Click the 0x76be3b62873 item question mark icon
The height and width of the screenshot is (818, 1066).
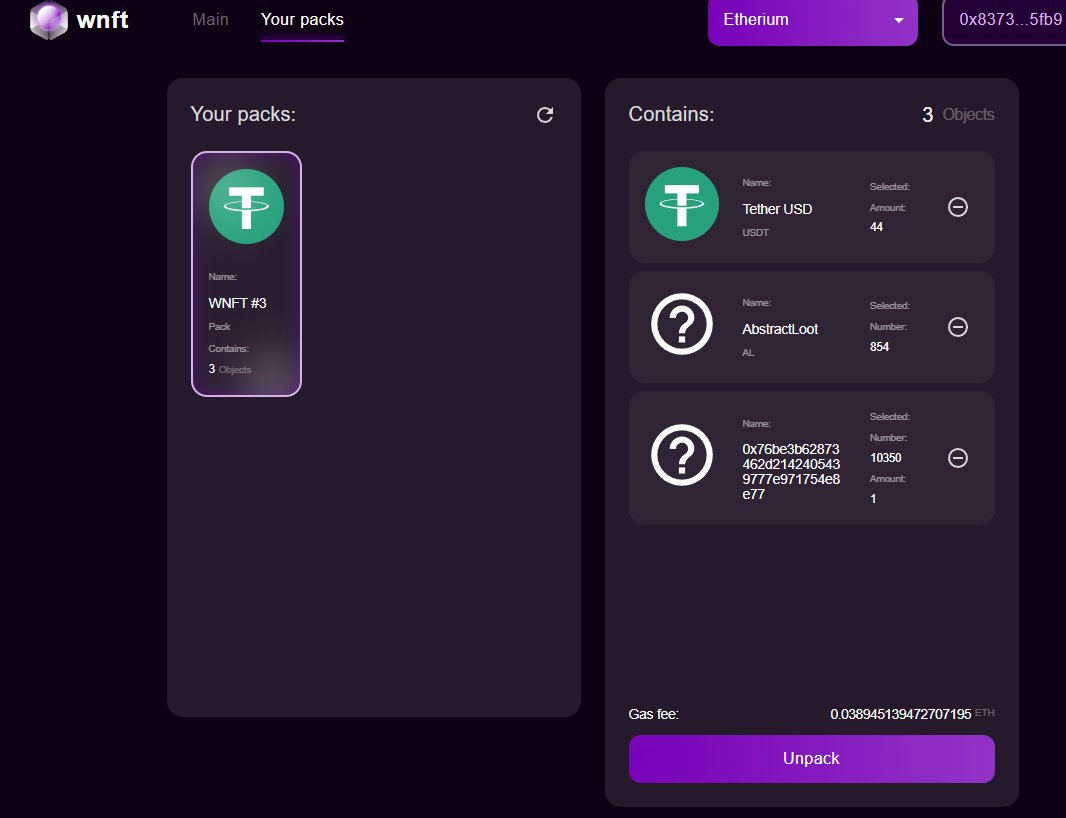point(682,455)
